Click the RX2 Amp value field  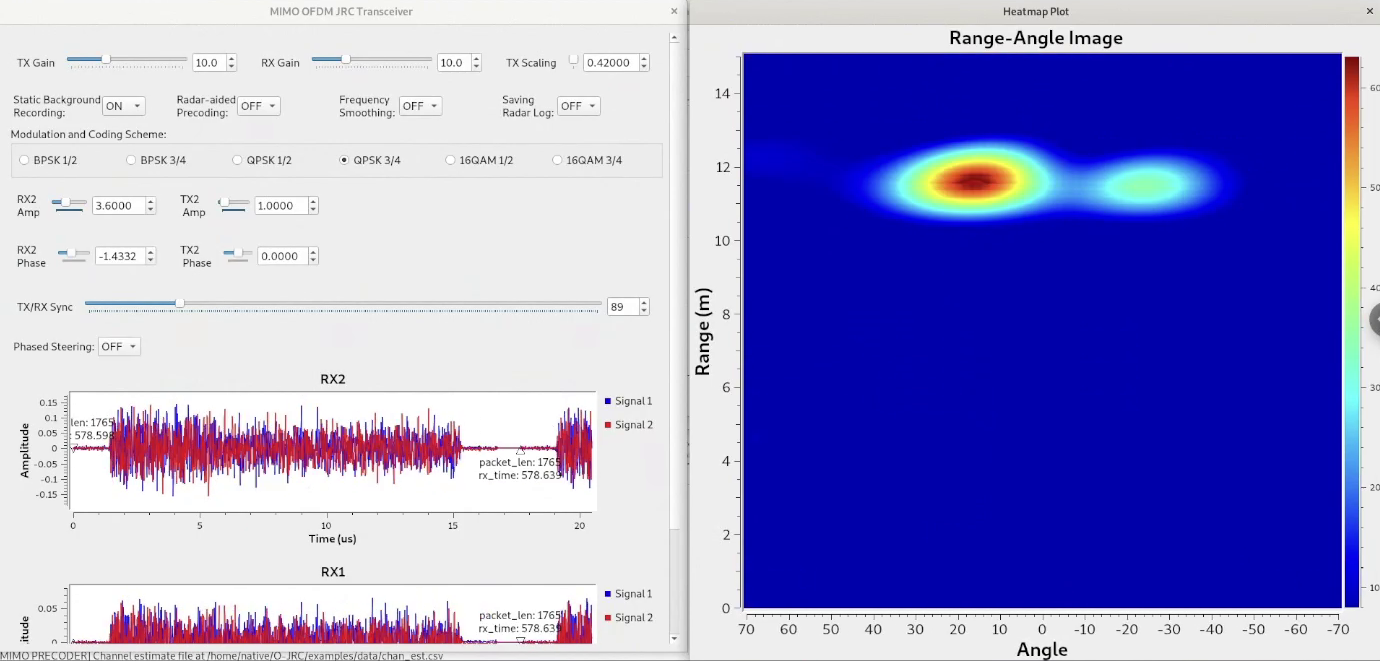tap(118, 206)
